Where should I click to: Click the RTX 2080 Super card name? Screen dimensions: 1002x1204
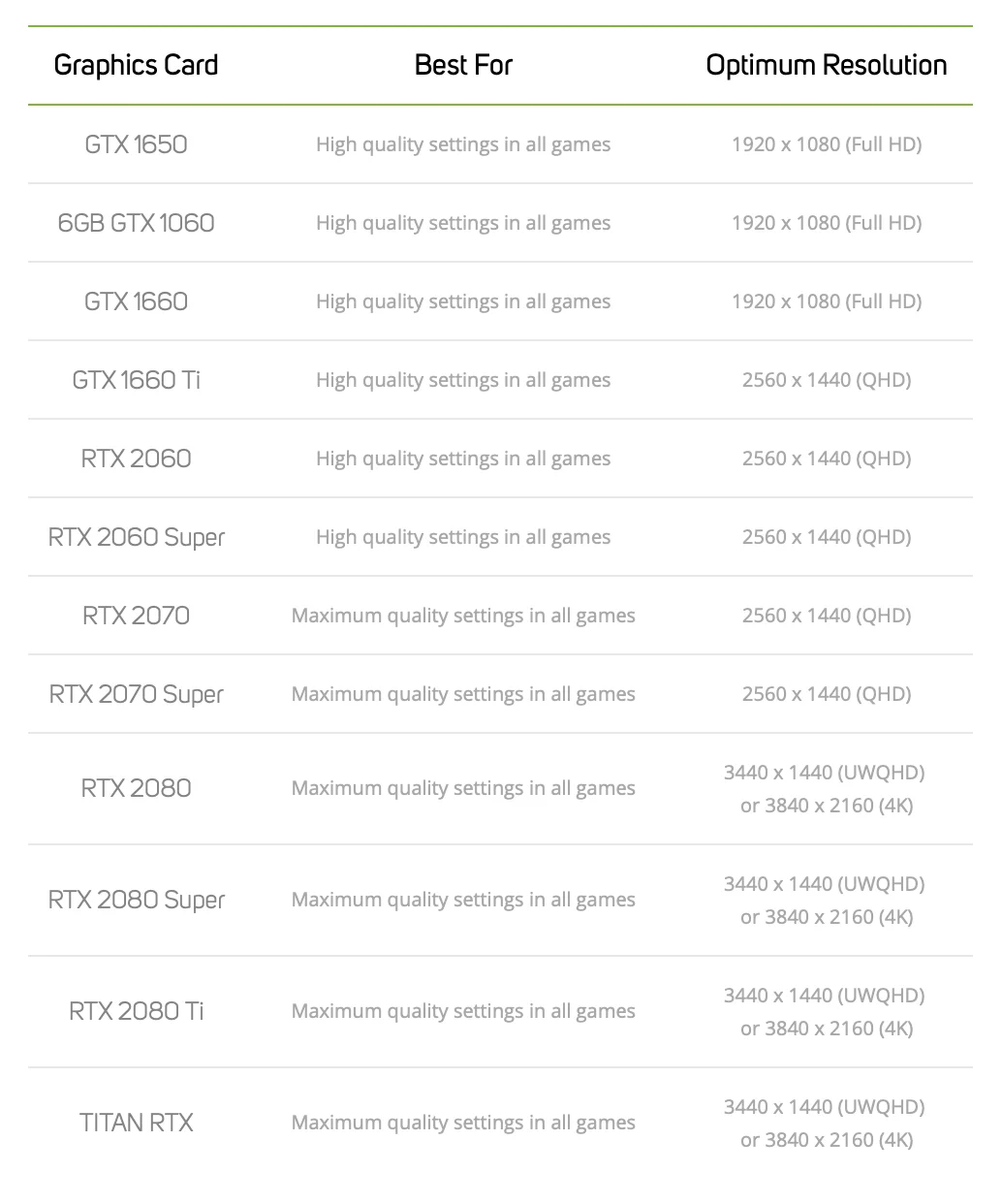point(136,900)
